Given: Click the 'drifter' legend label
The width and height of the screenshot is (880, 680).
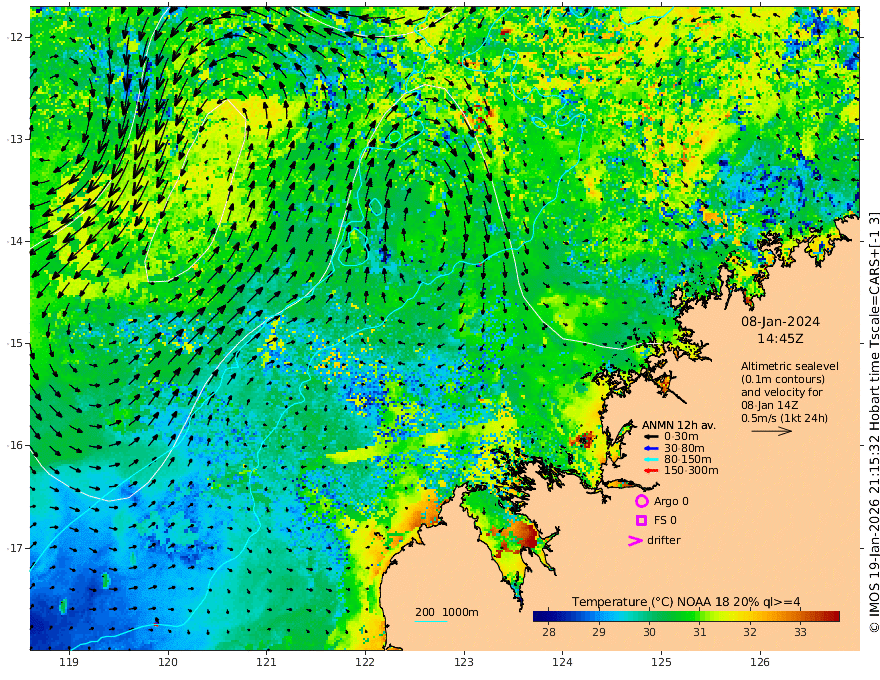Looking at the screenshot, I should (x=663, y=540).
